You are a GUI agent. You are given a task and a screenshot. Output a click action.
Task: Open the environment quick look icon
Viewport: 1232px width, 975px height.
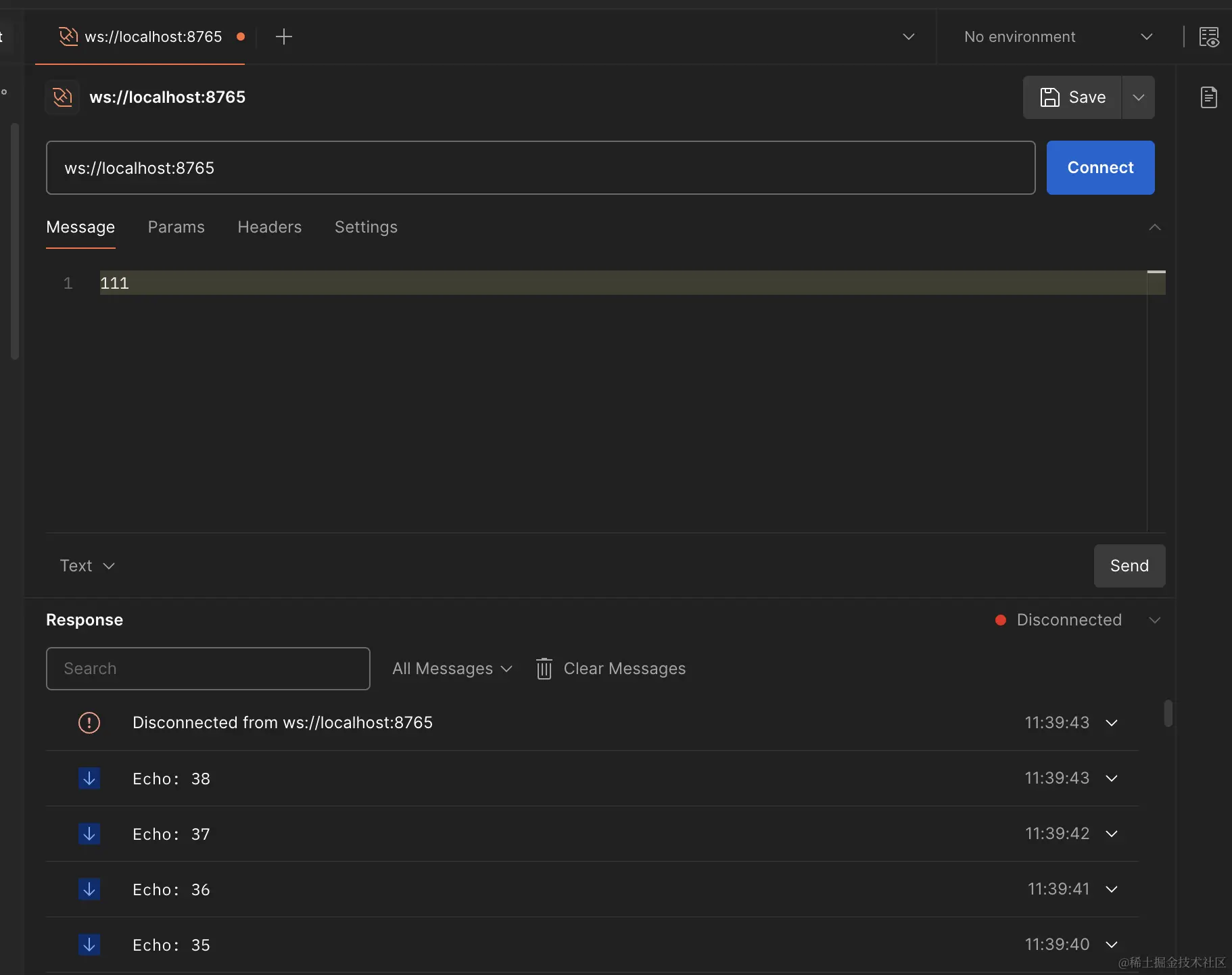pyautogui.click(x=1208, y=37)
